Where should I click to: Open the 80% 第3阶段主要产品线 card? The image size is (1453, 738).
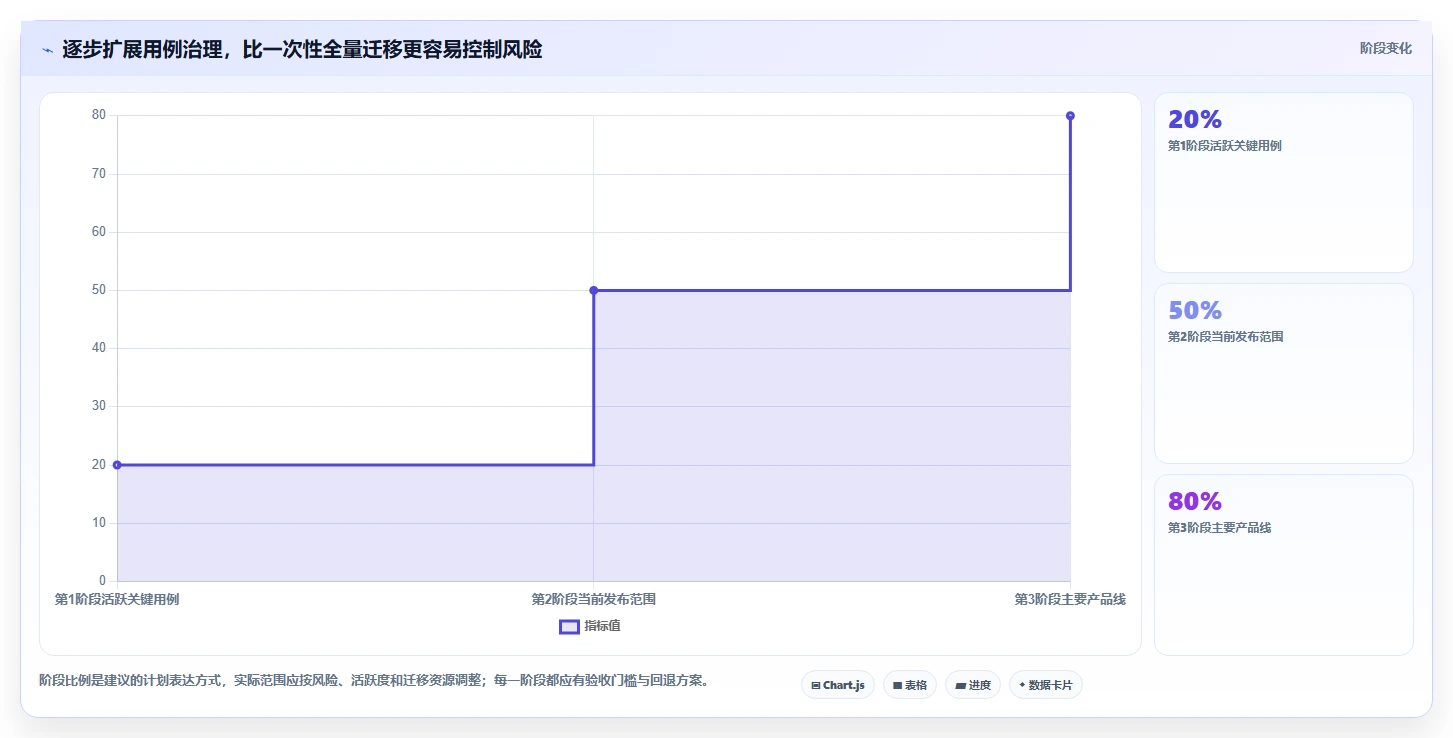point(1284,565)
